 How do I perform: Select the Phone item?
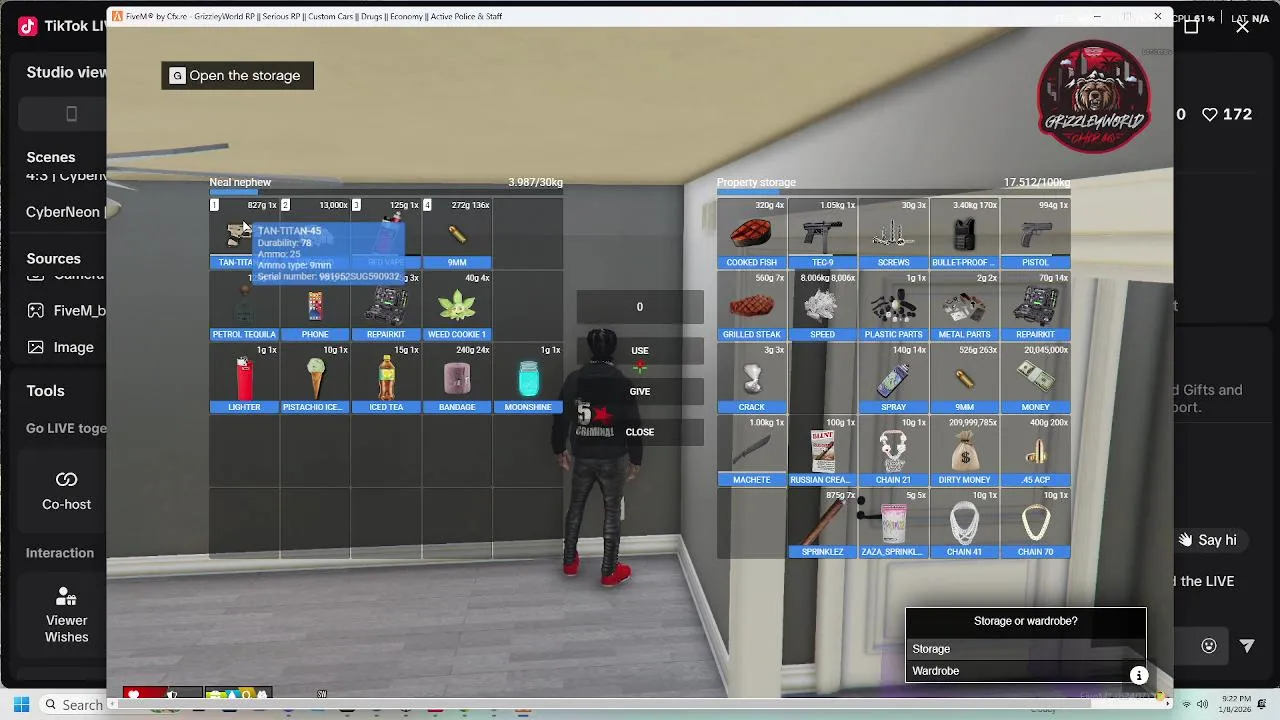[x=315, y=306]
